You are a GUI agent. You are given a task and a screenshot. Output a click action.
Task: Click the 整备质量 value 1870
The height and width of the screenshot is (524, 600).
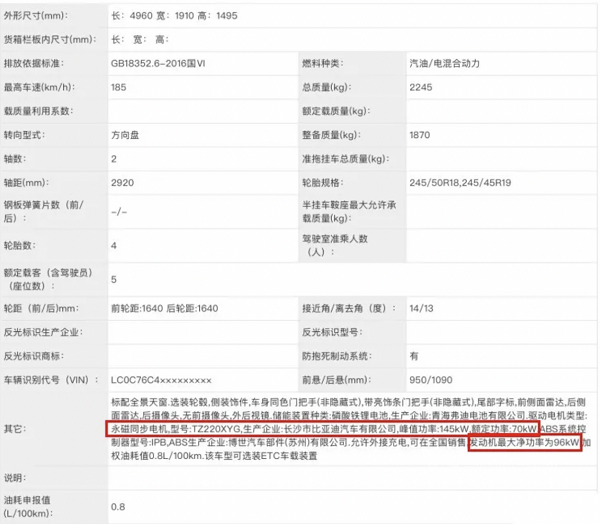[x=421, y=135]
